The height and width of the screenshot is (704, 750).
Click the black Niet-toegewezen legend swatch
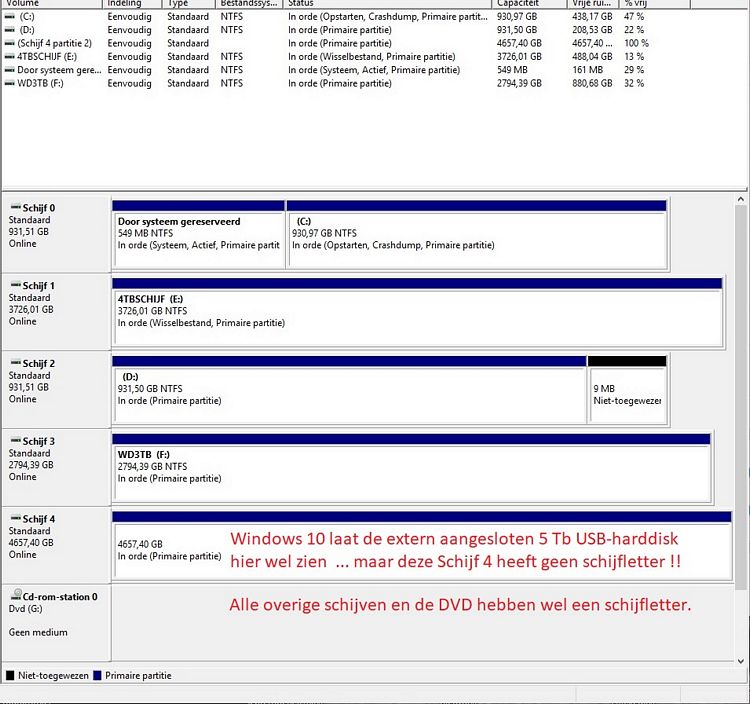10,676
